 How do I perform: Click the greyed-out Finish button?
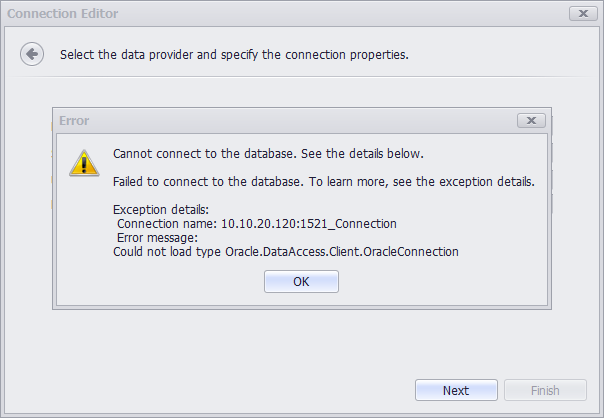545,390
